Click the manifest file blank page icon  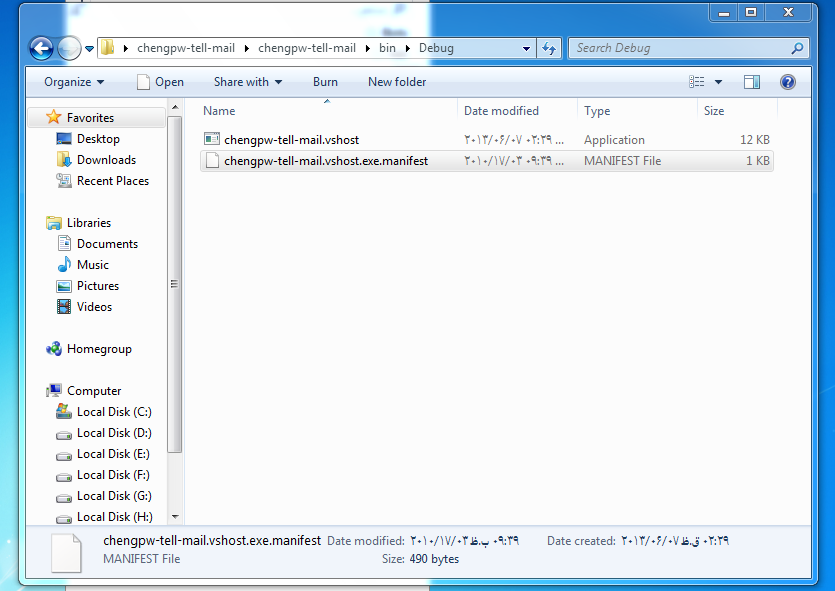click(212, 161)
